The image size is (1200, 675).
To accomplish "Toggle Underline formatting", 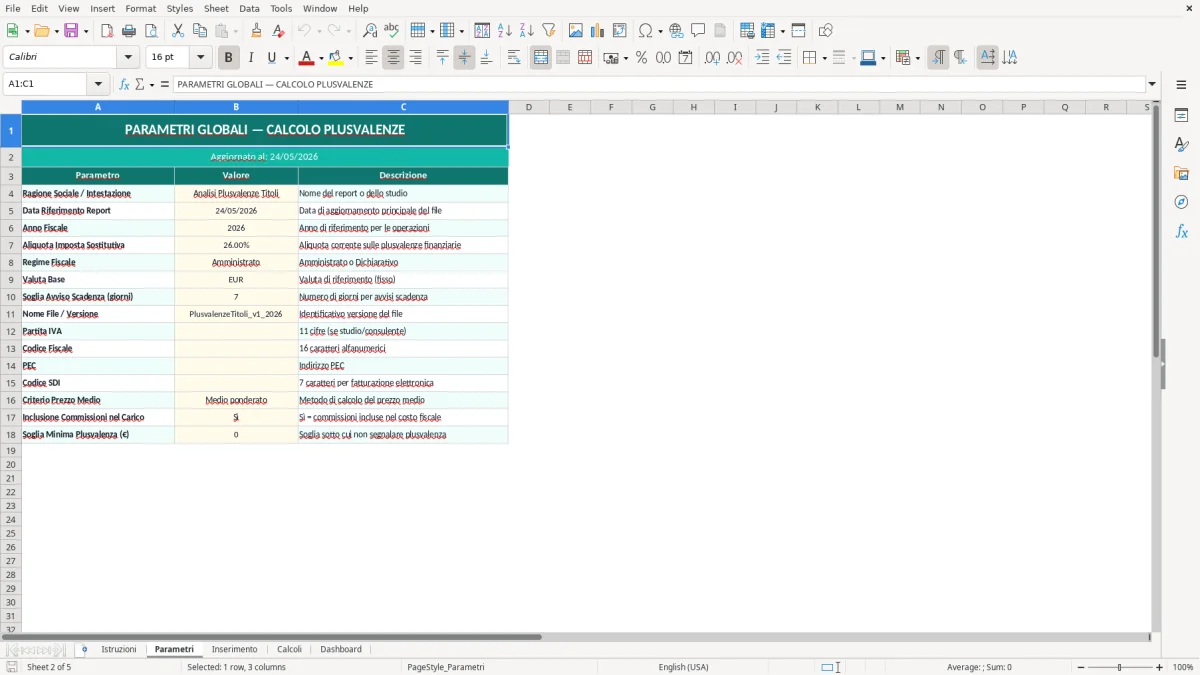I will pyautogui.click(x=271, y=58).
